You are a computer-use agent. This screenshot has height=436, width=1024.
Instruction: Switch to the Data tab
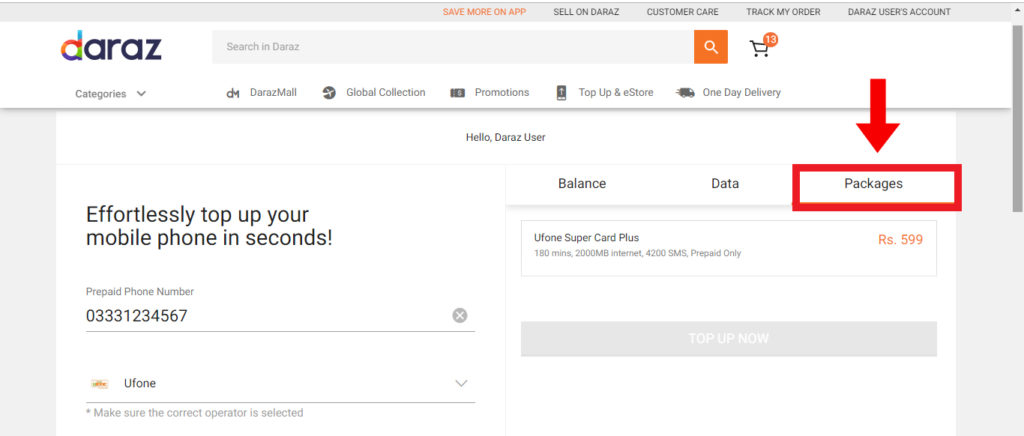click(x=725, y=184)
